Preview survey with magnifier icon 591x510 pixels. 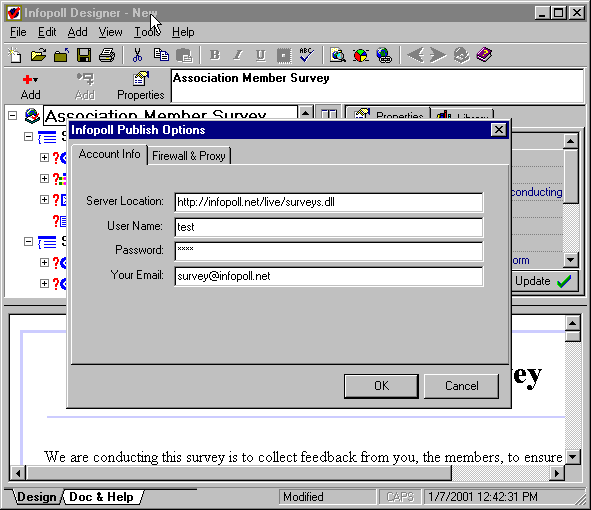point(338,55)
